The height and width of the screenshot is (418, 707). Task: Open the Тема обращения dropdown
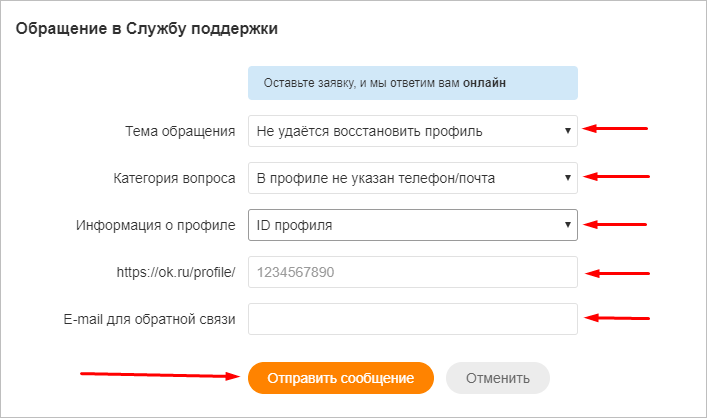click(x=412, y=131)
